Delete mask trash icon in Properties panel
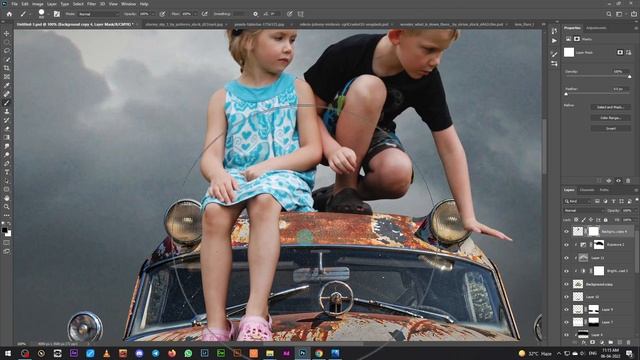This screenshot has width=640, height=360. (x=628, y=180)
